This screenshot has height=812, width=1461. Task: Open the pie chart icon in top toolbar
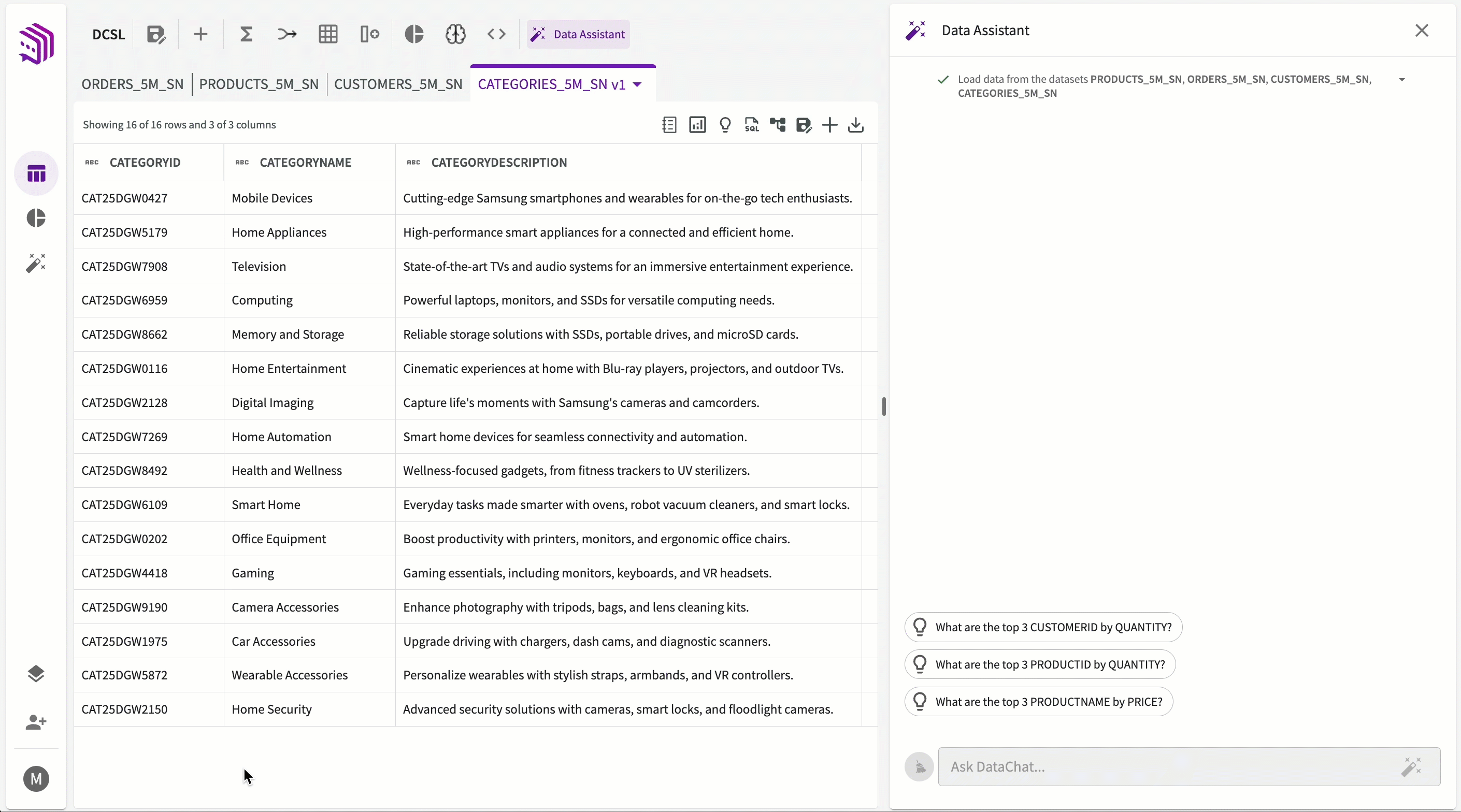(414, 34)
